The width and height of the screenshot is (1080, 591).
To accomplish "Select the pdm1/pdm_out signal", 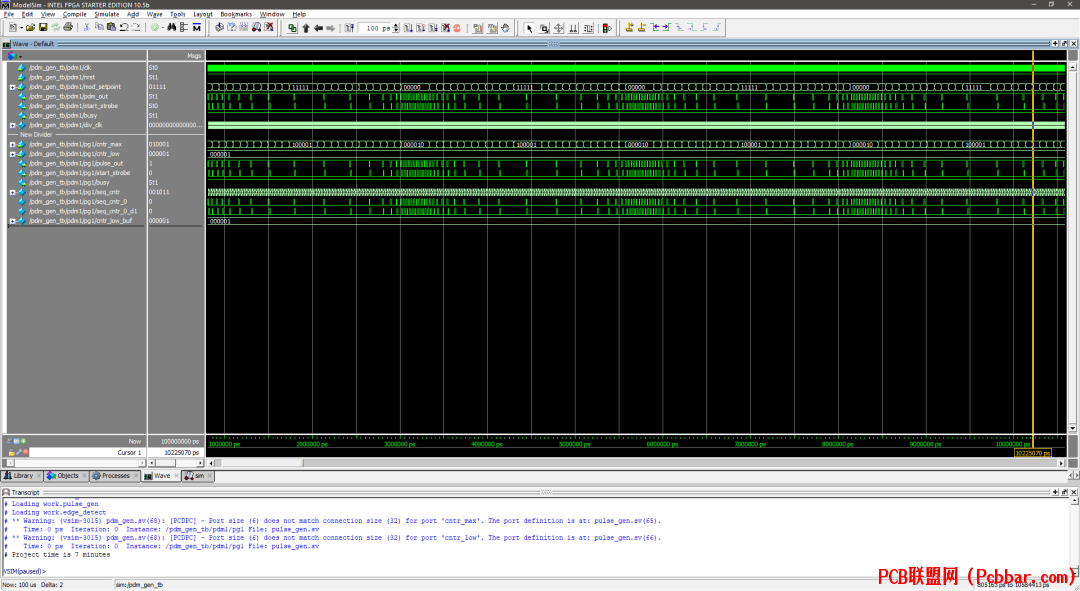I will [x=68, y=97].
